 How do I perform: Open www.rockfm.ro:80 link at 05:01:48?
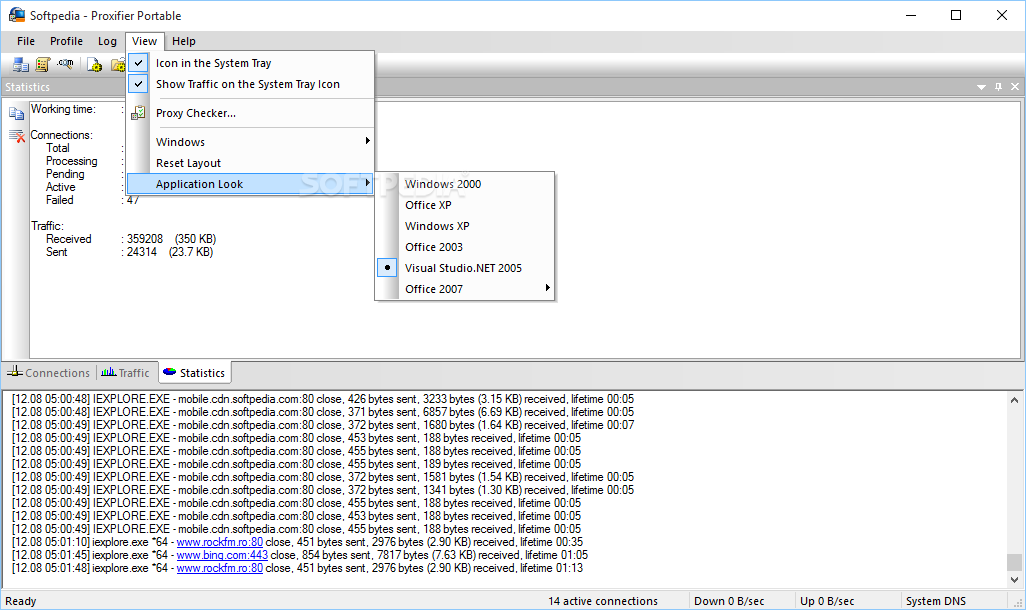[220, 568]
